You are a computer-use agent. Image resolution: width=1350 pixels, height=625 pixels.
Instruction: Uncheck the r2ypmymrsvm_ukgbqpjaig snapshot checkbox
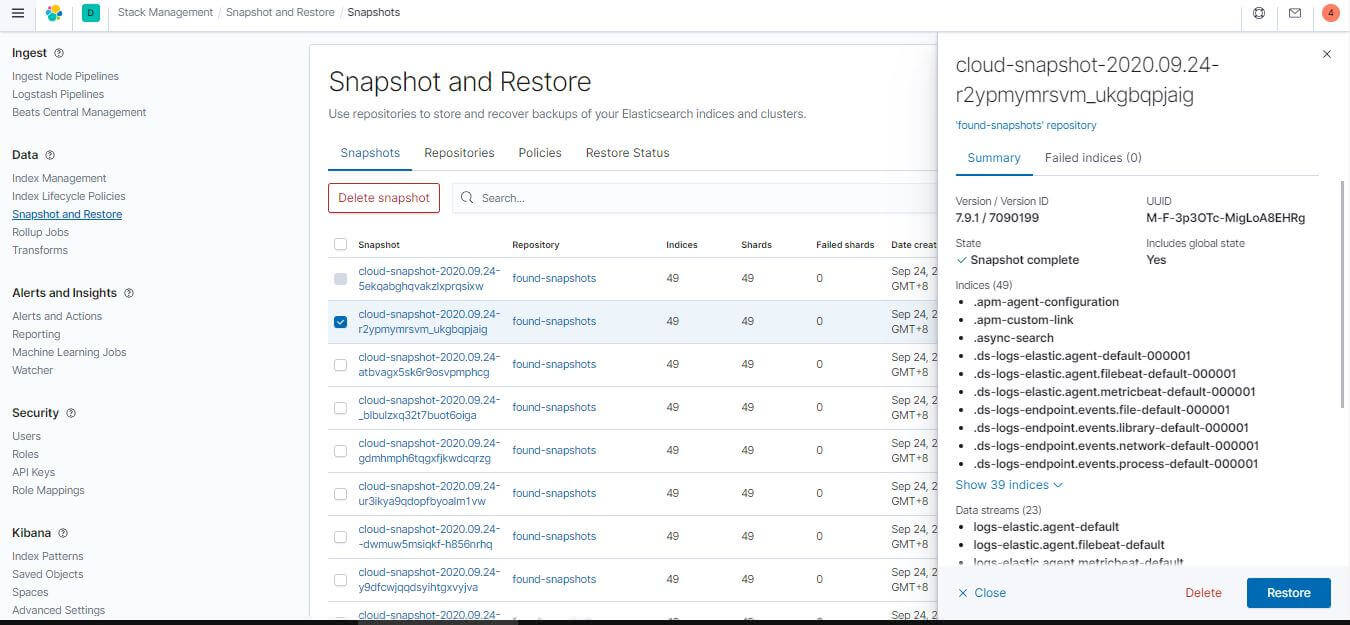tap(341, 322)
